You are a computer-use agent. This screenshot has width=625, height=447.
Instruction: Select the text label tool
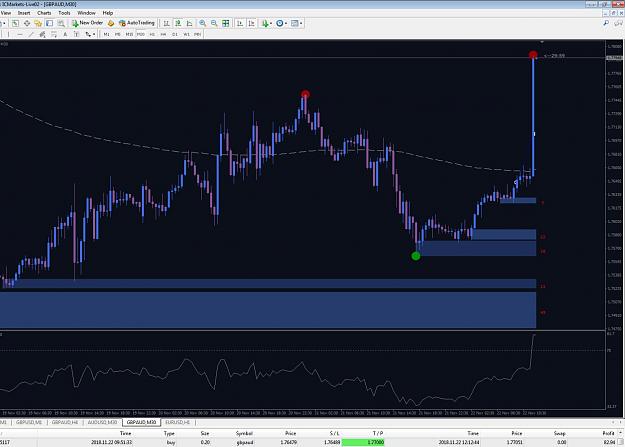[x=76, y=35]
